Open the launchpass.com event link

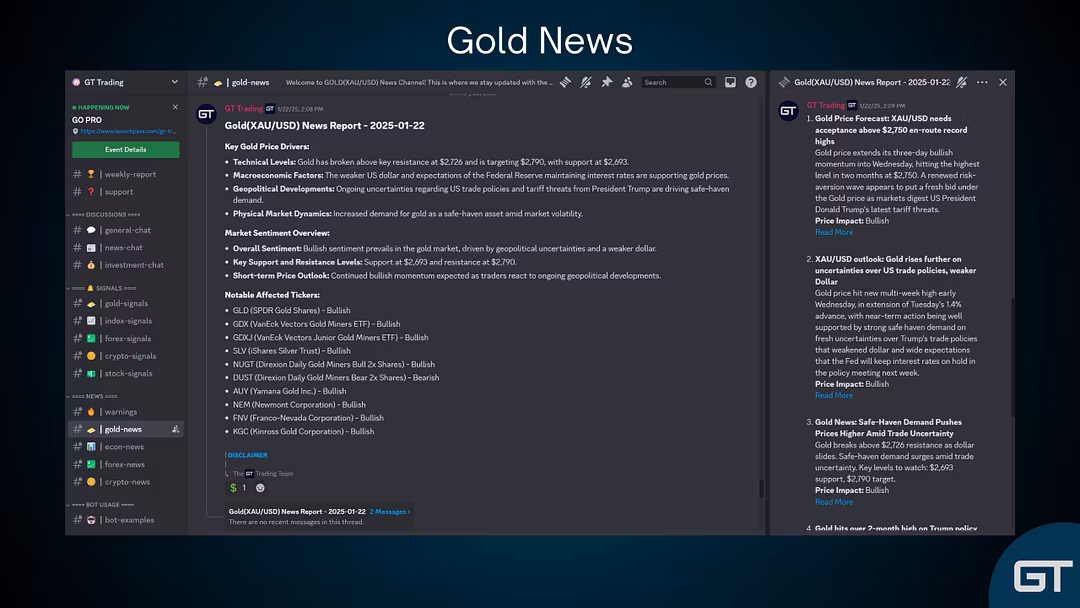tap(128, 131)
